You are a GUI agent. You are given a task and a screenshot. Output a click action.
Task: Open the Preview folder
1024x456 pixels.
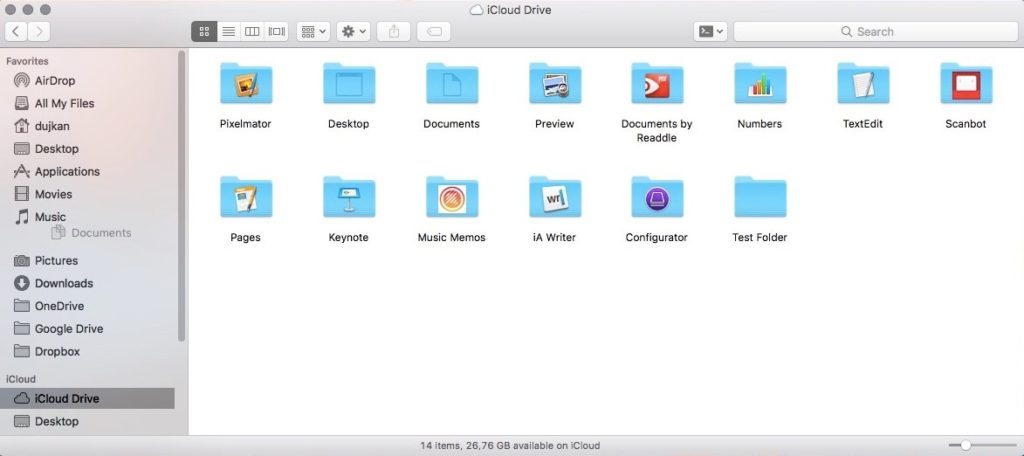pos(555,84)
